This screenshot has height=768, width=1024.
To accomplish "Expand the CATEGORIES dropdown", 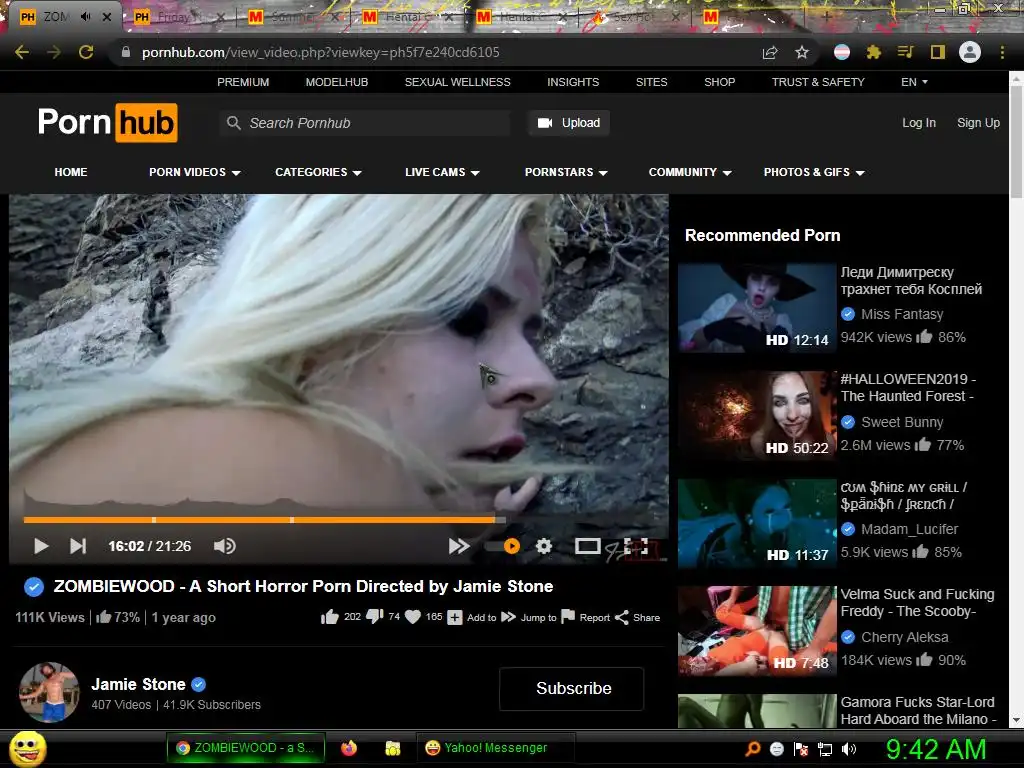I will (x=318, y=172).
